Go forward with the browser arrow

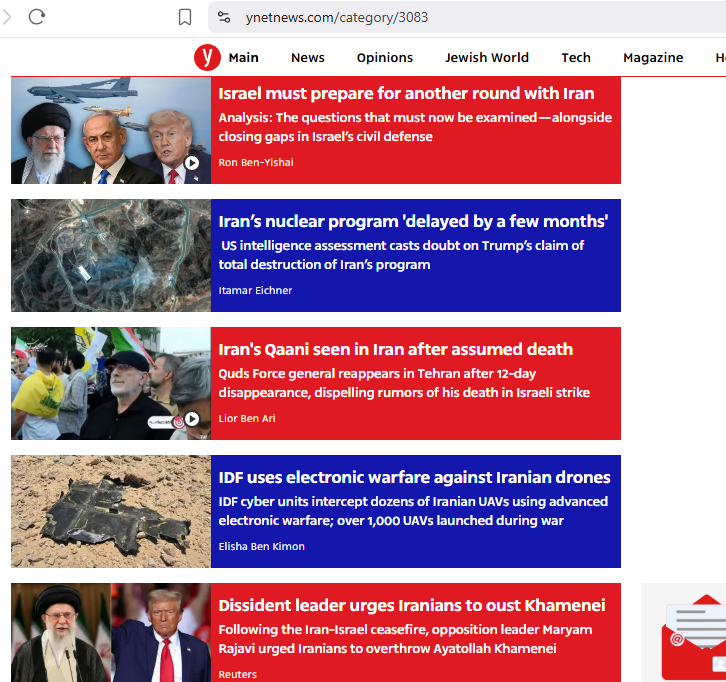pos(6,17)
